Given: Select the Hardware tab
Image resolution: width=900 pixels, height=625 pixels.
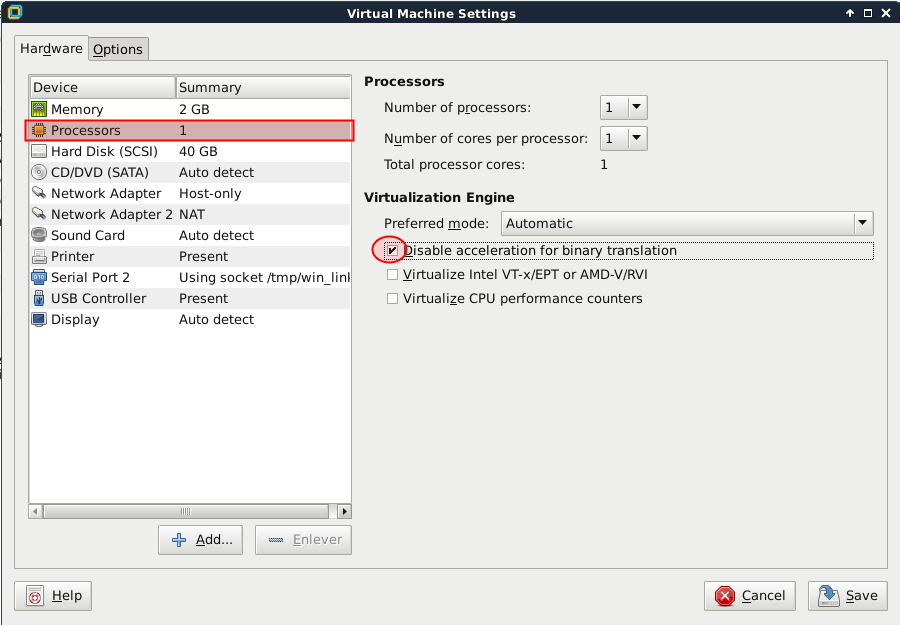Looking at the screenshot, I should coord(52,48).
